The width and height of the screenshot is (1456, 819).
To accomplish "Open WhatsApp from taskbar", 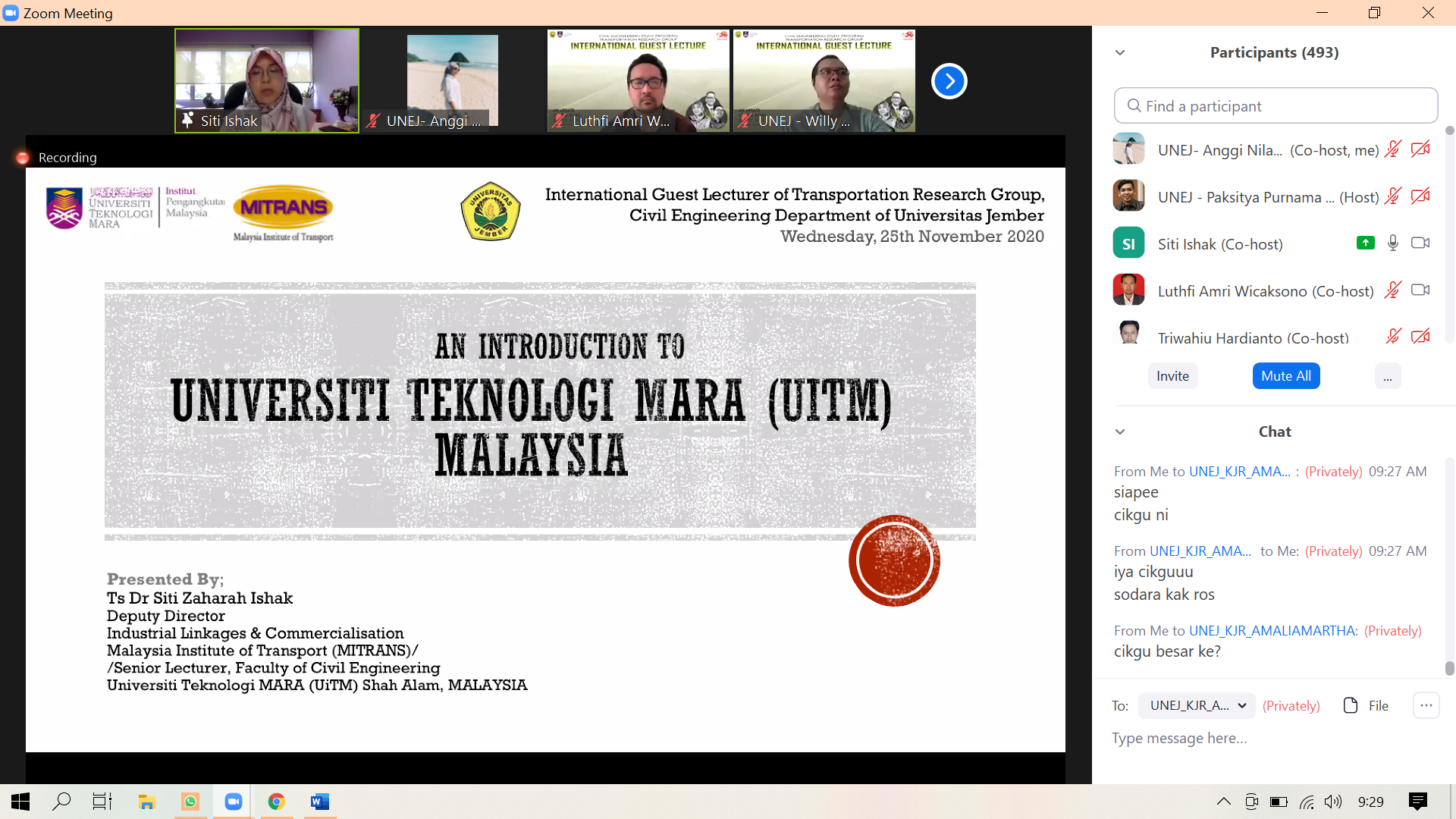I will pos(190,802).
